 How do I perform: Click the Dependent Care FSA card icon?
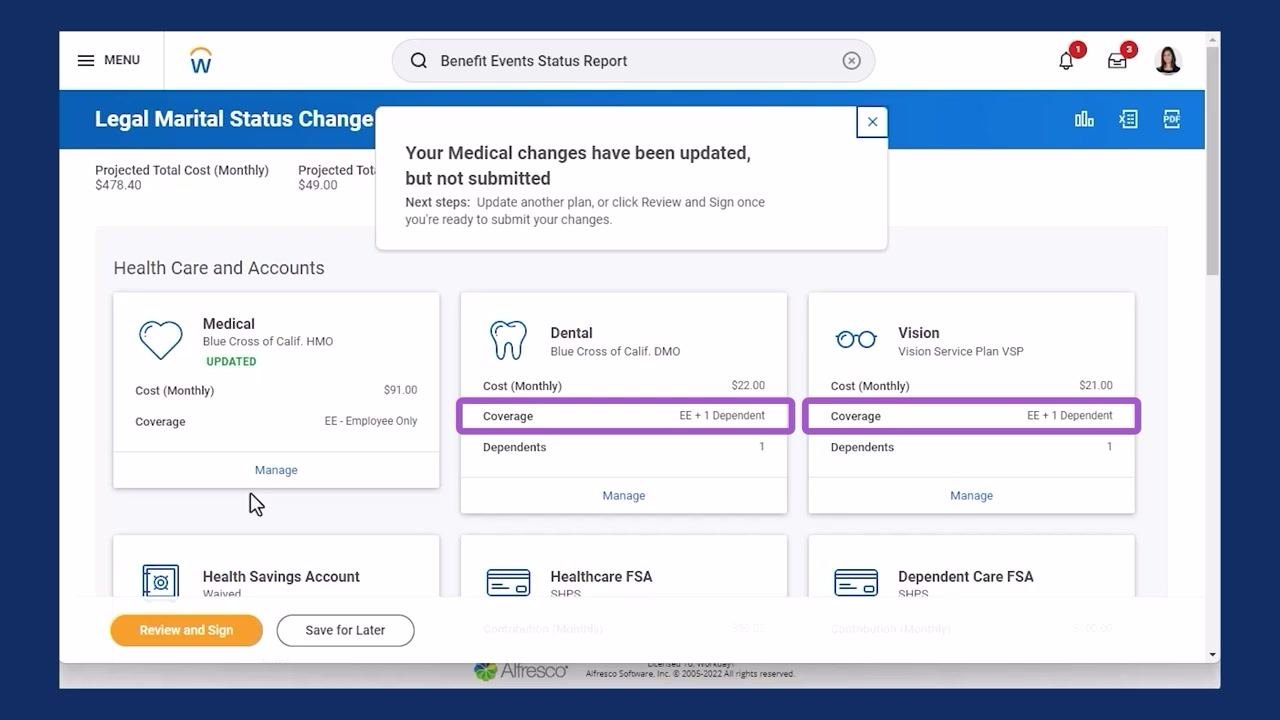(856, 582)
